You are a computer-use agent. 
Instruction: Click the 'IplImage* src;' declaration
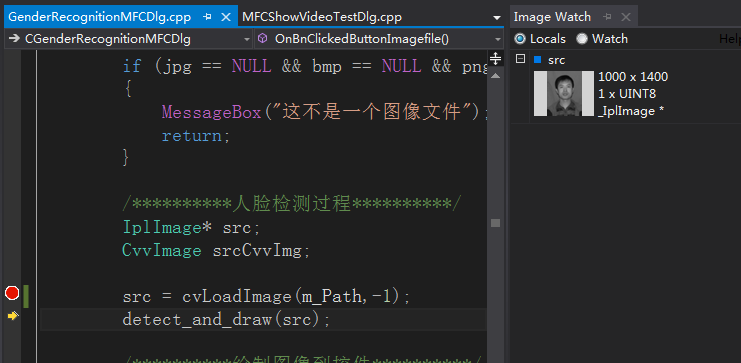coord(191,228)
